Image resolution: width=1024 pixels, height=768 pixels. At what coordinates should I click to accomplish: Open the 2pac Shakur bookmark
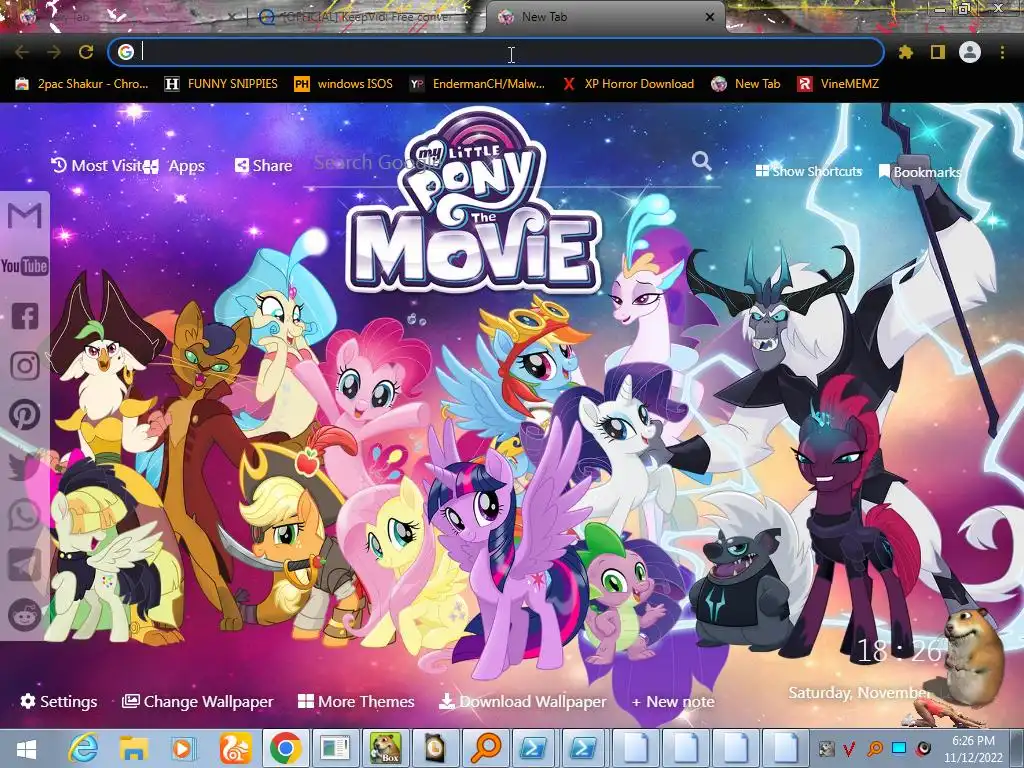coord(82,84)
